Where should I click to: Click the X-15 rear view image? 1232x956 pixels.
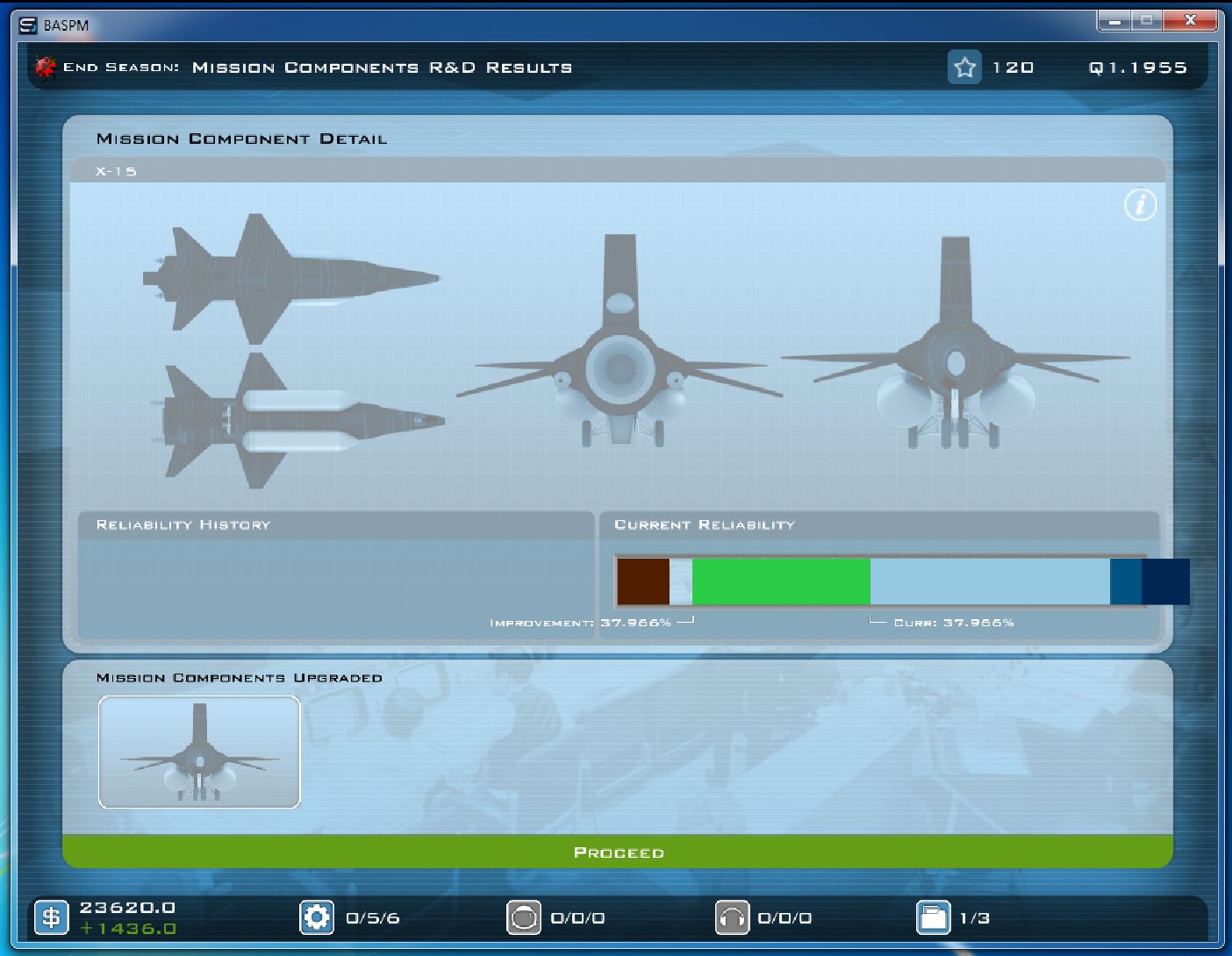(620, 341)
